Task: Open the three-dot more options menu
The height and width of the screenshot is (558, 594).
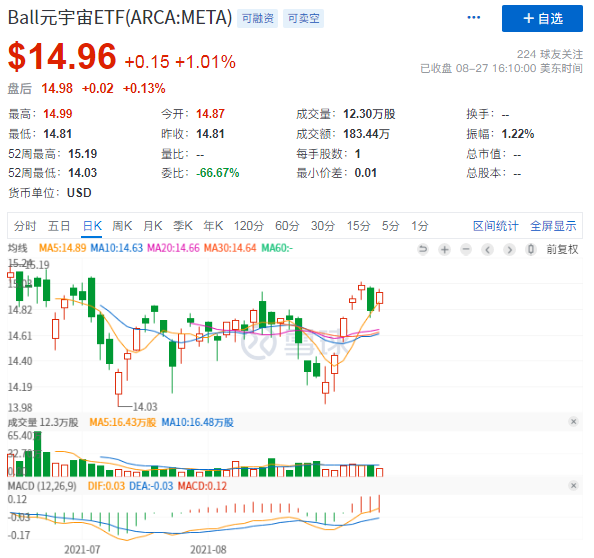Action: pyautogui.click(x=474, y=17)
